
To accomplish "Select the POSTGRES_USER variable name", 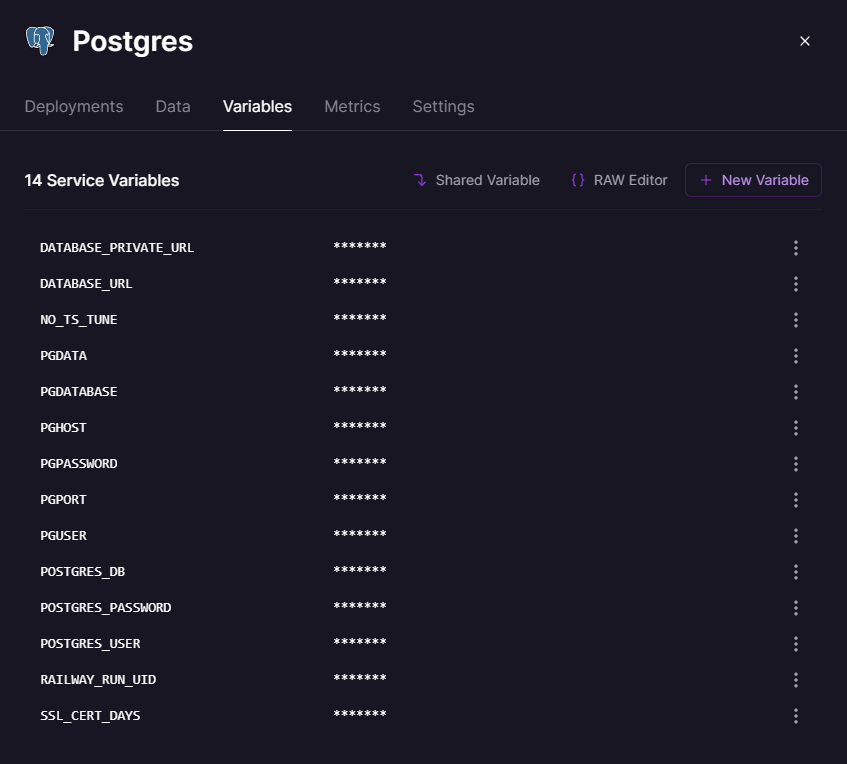I will click(x=90, y=644).
